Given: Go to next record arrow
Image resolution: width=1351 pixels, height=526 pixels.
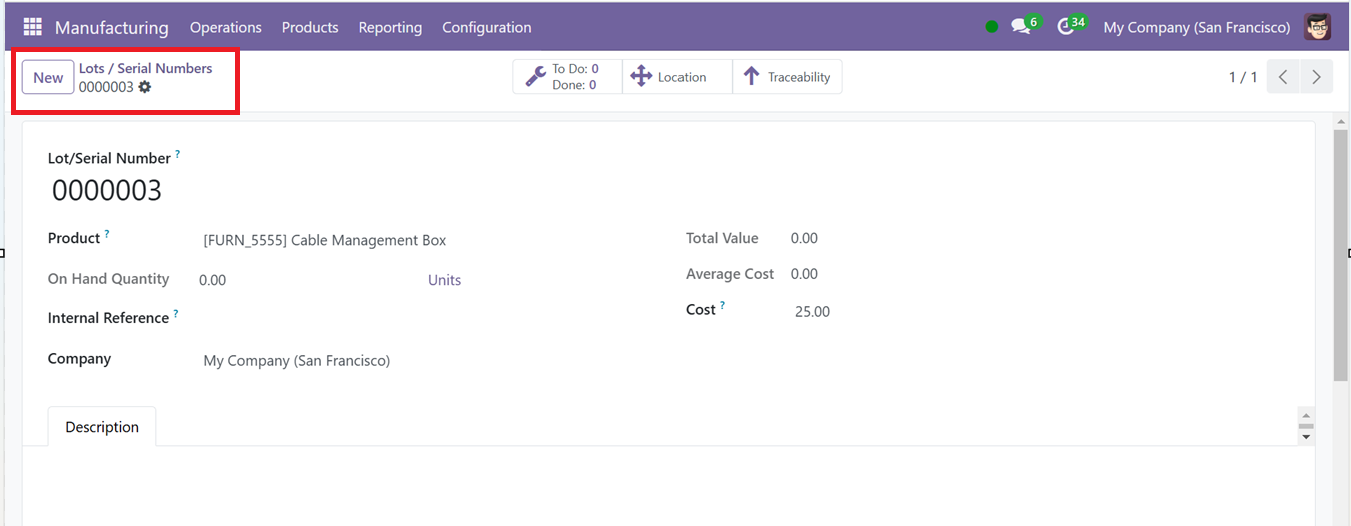Looking at the screenshot, I should 1316,77.
